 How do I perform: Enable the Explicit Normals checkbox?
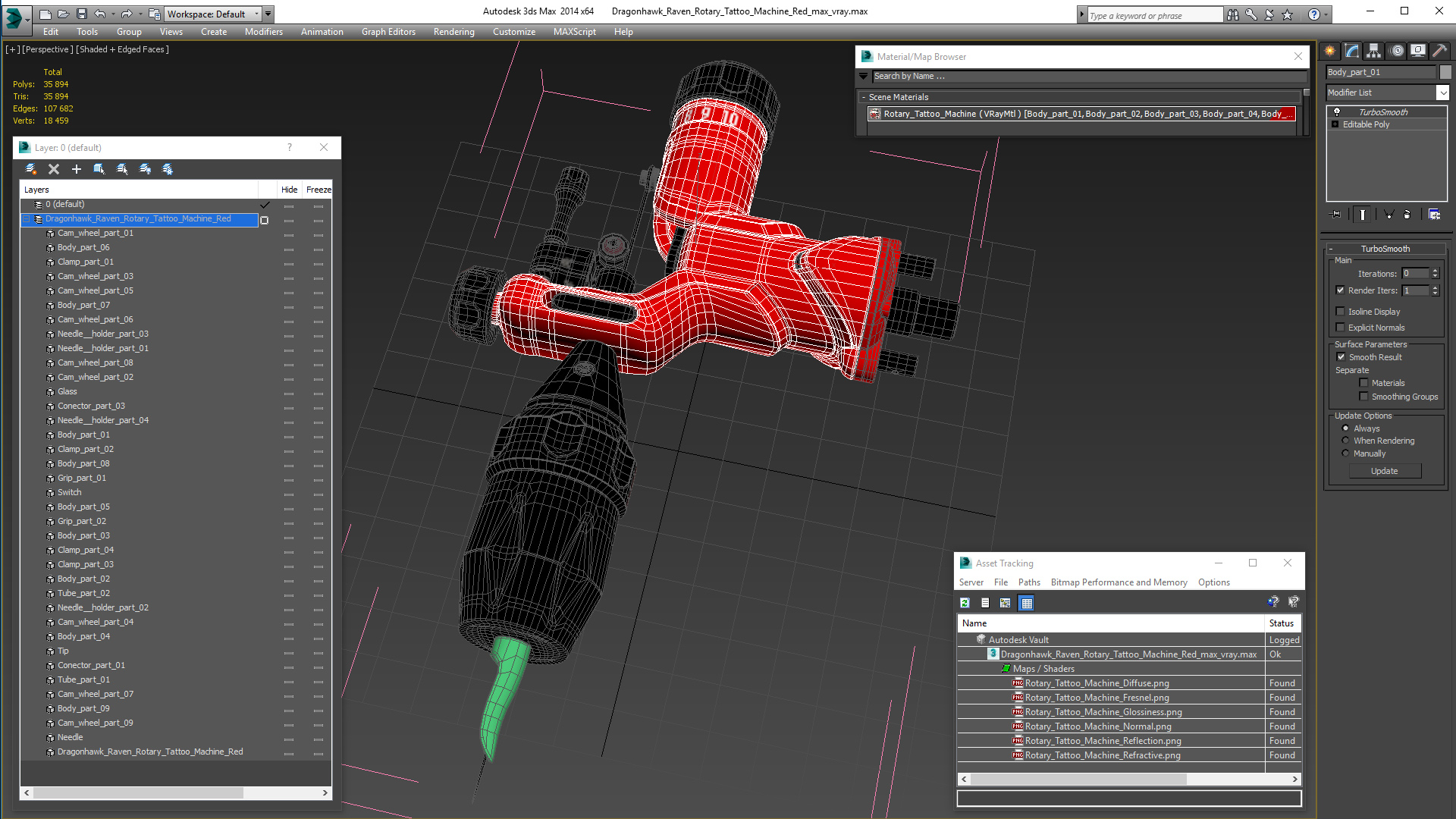click(1340, 328)
